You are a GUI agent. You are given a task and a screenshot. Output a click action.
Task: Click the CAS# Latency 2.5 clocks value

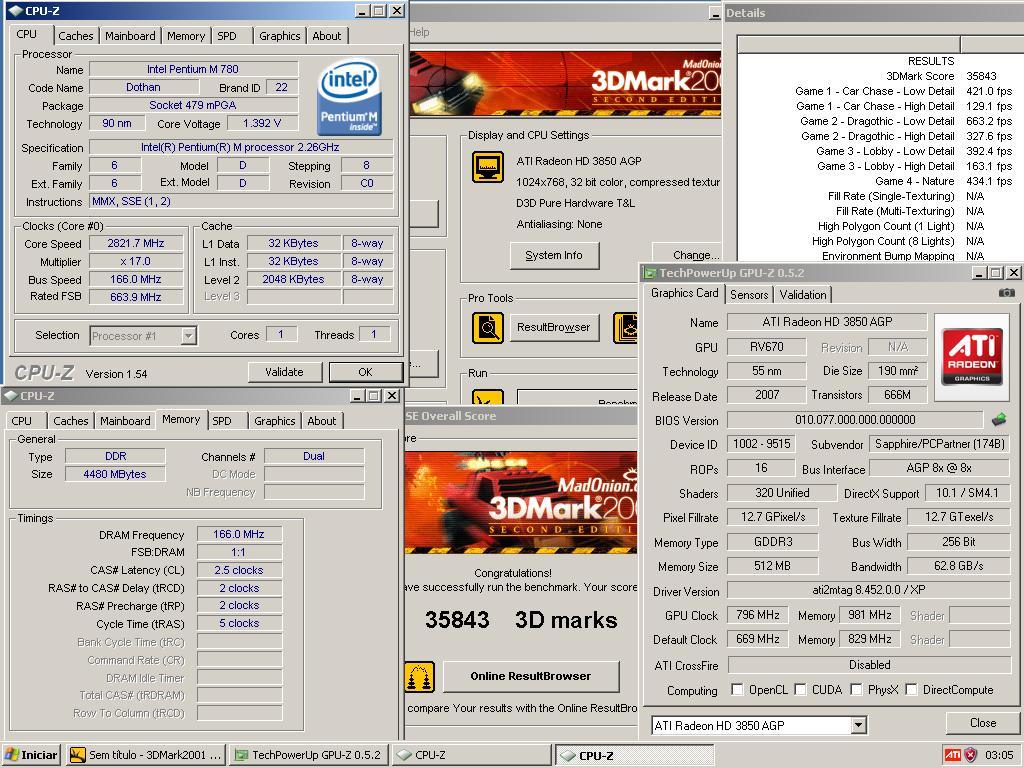pyautogui.click(x=239, y=570)
